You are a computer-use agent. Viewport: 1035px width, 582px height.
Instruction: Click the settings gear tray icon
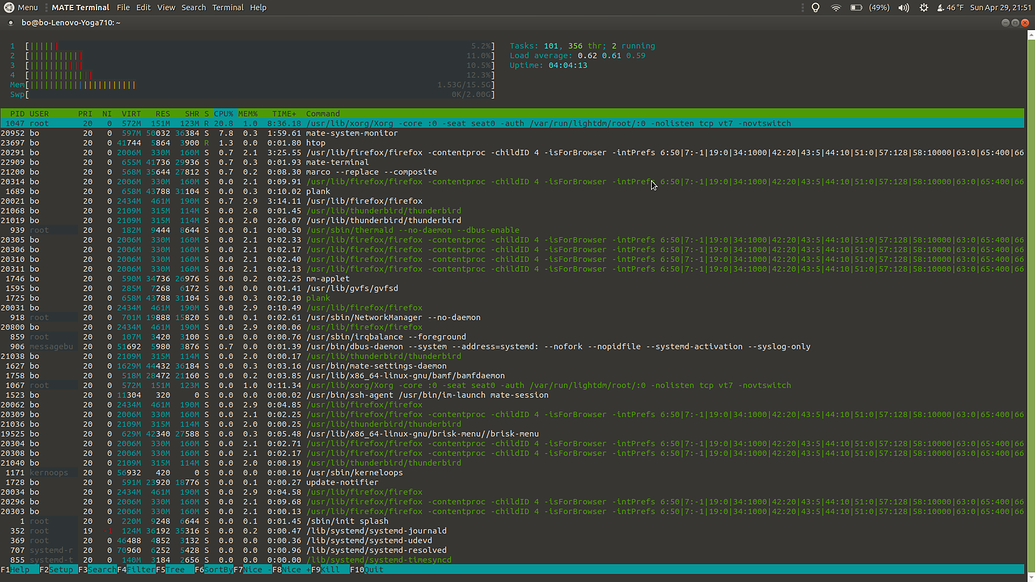(923, 7)
